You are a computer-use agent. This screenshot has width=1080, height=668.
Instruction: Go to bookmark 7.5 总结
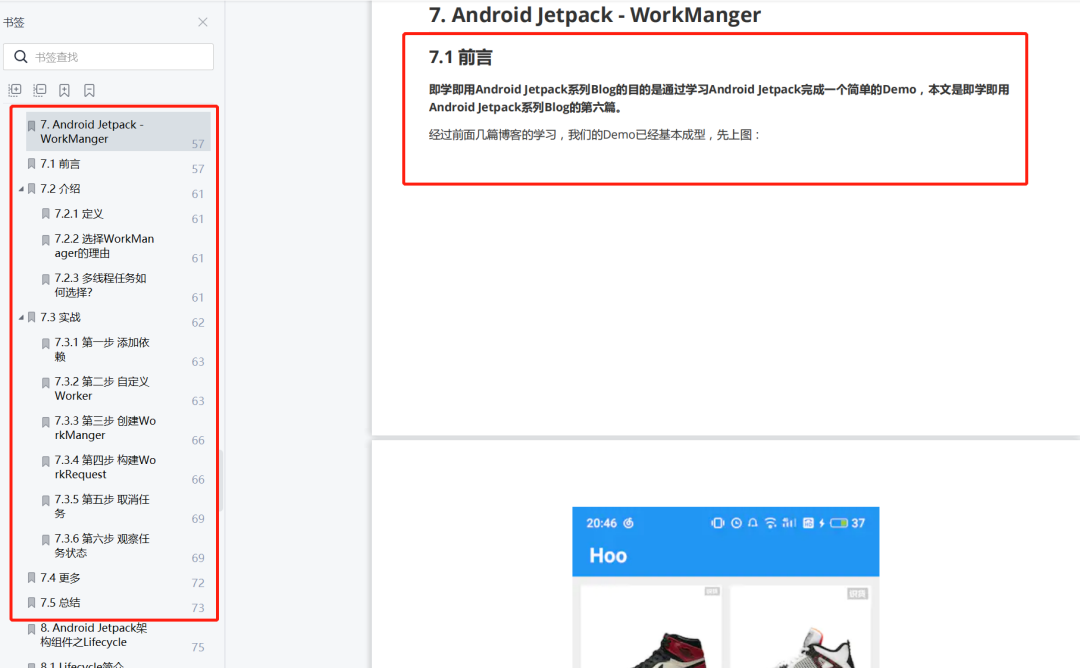click(60, 603)
